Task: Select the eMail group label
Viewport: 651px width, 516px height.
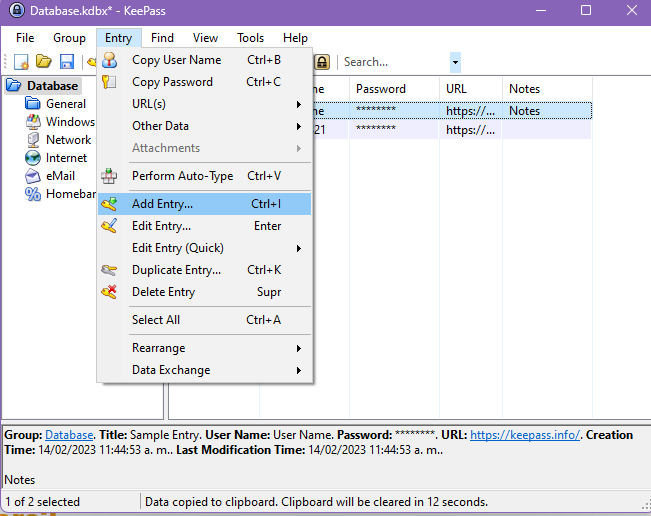Action: coord(60,176)
